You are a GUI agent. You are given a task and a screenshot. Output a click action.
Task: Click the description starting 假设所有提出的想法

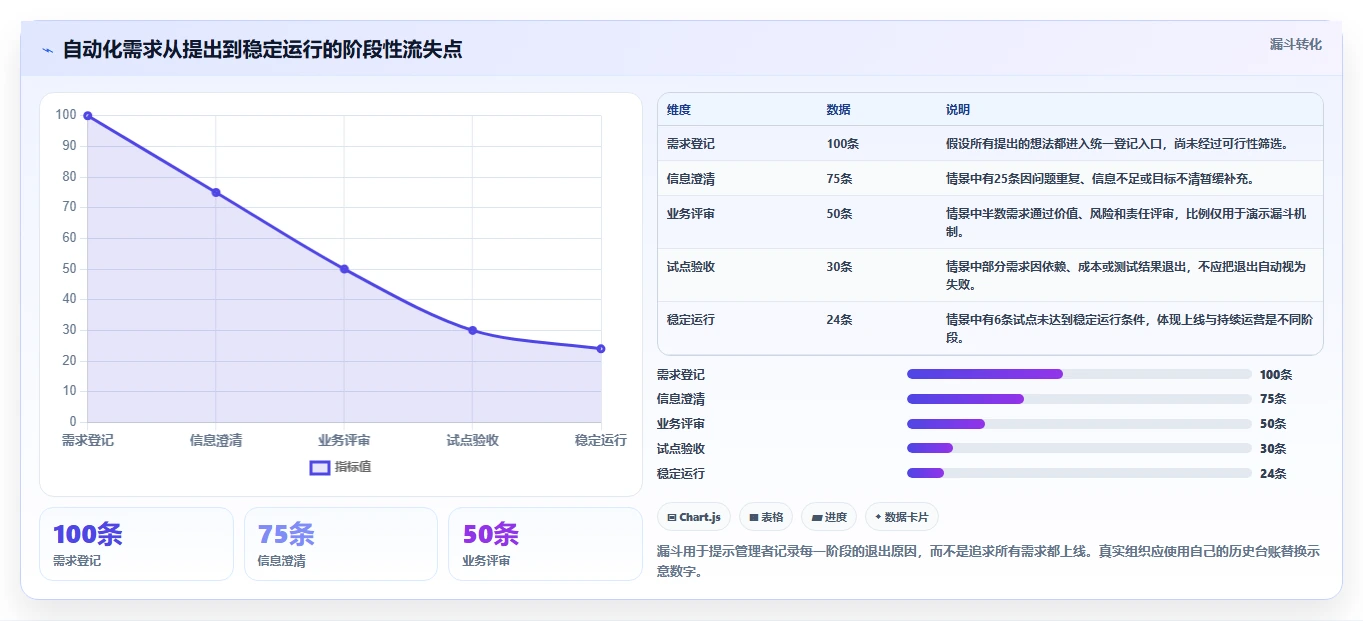pyautogui.click(x=1117, y=144)
